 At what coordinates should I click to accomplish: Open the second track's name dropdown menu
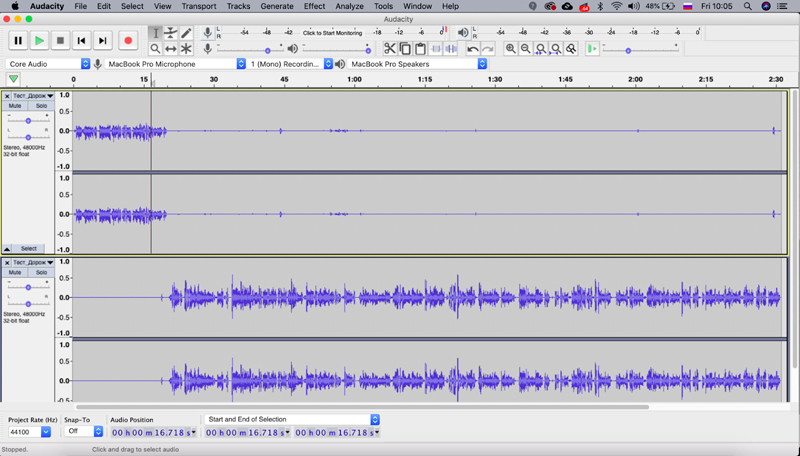click(33, 262)
